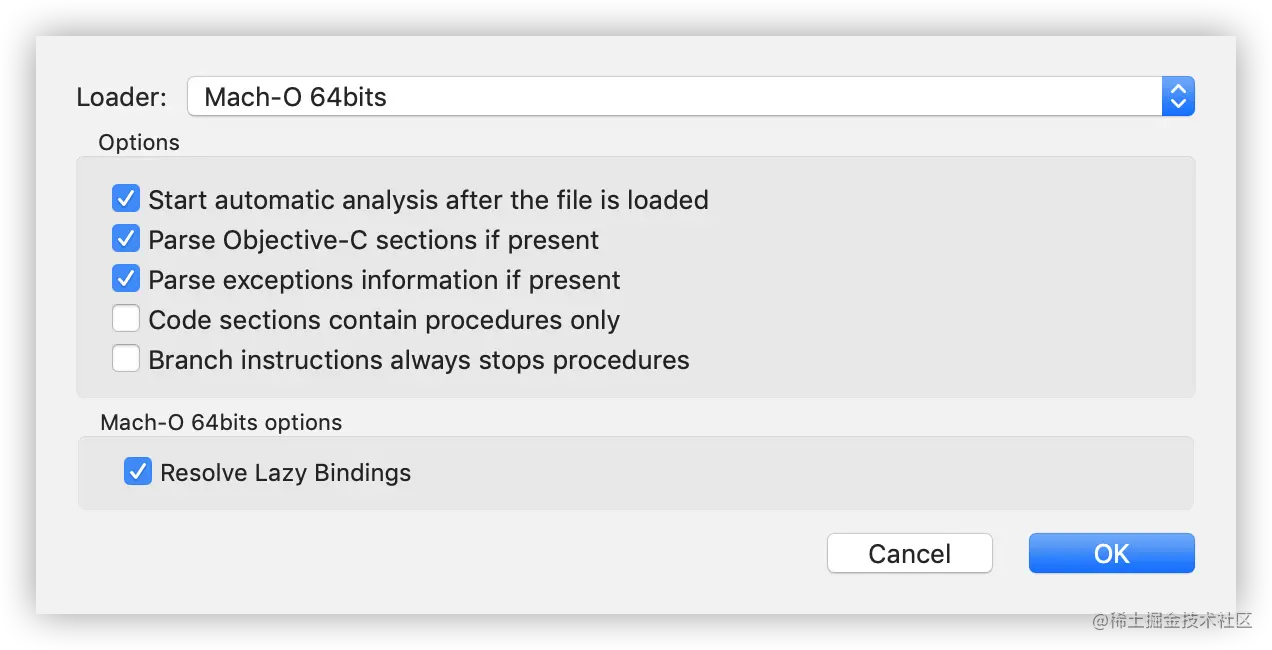1272x650 pixels.
Task: Click the blue arrows of the Loader selector
Action: (1178, 97)
